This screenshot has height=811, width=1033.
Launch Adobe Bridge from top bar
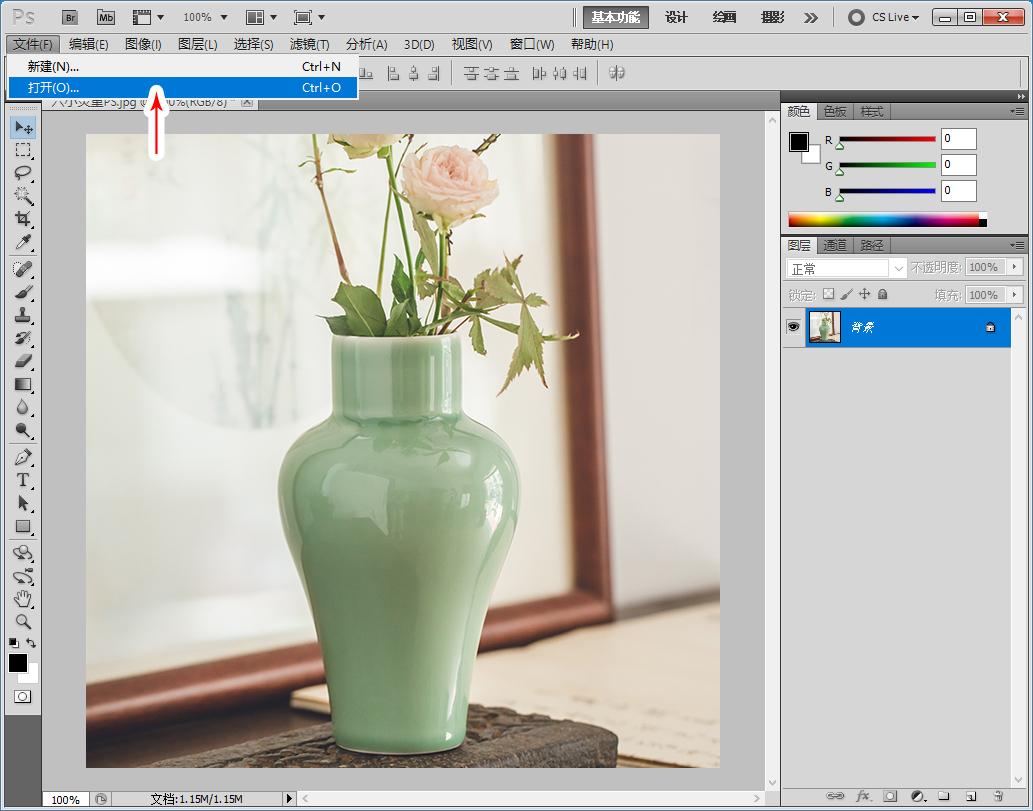click(70, 17)
